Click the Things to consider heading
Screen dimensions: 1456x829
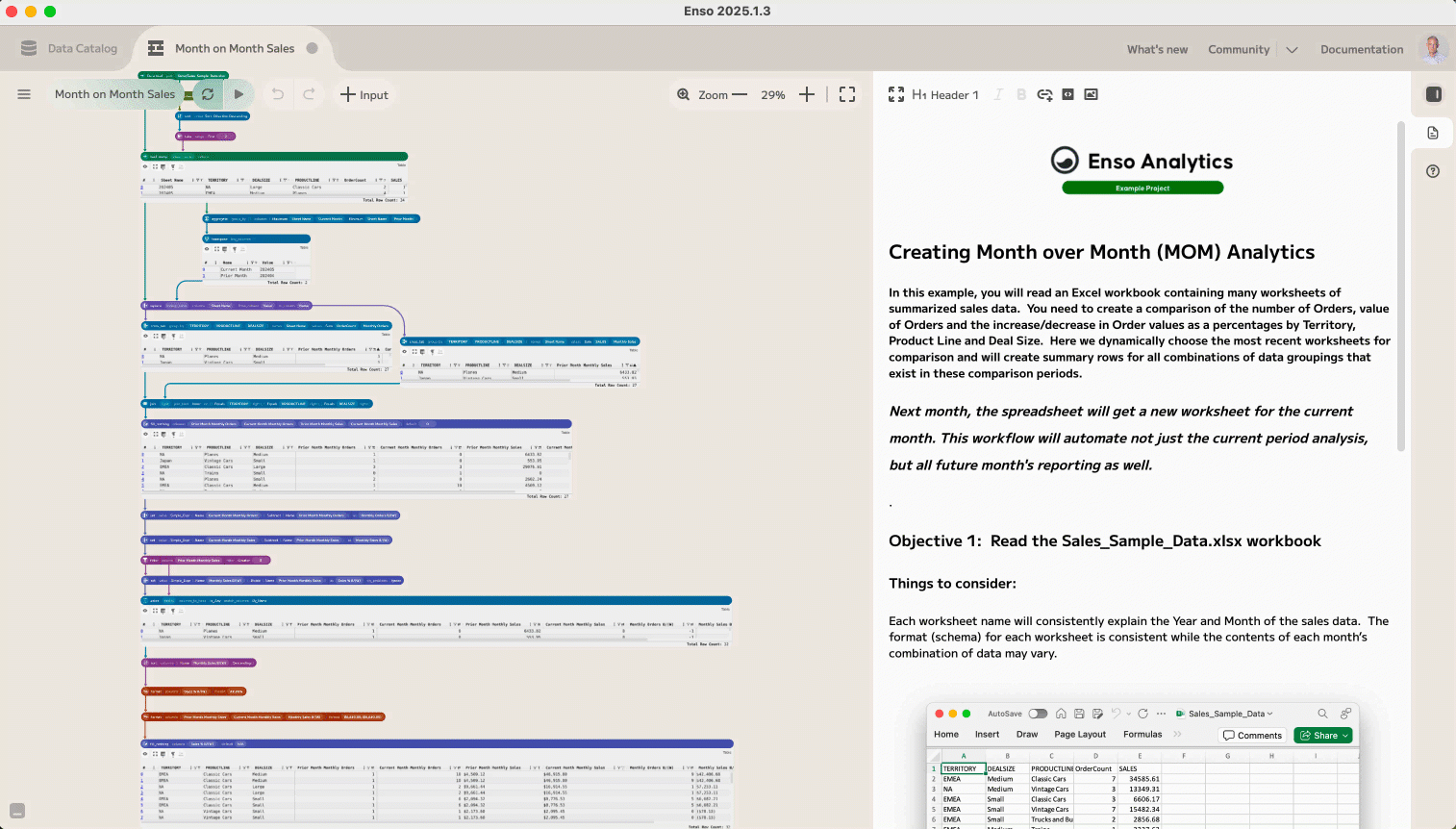(952, 583)
